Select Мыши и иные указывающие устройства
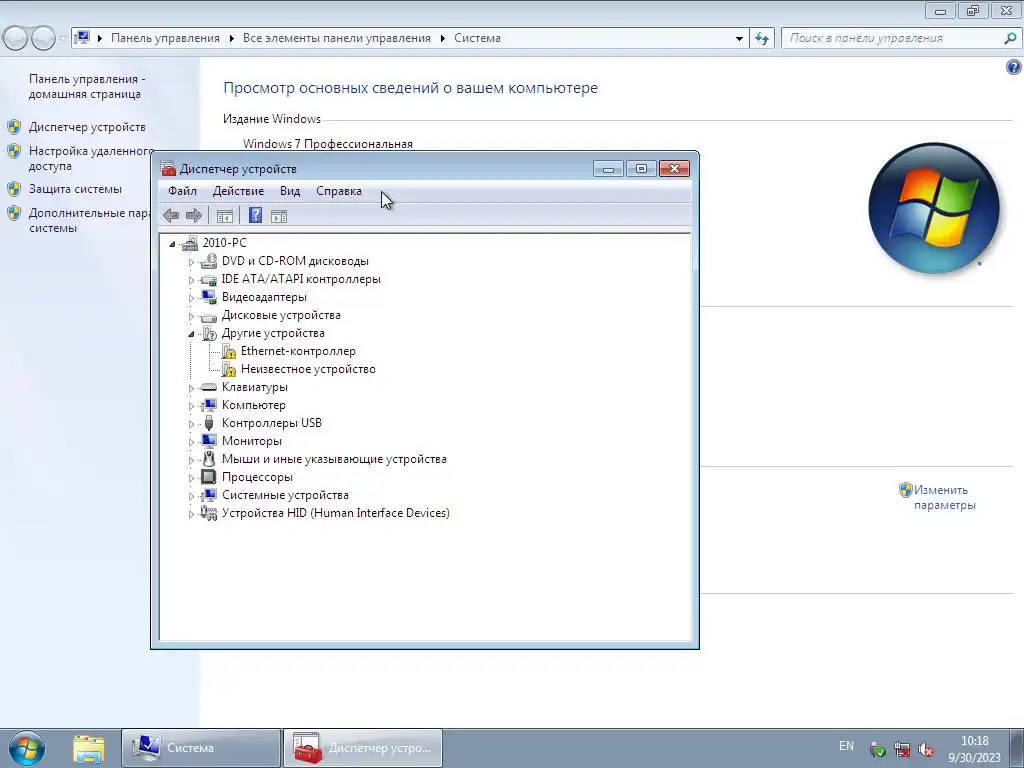1024x768 pixels. tap(334, 459)
